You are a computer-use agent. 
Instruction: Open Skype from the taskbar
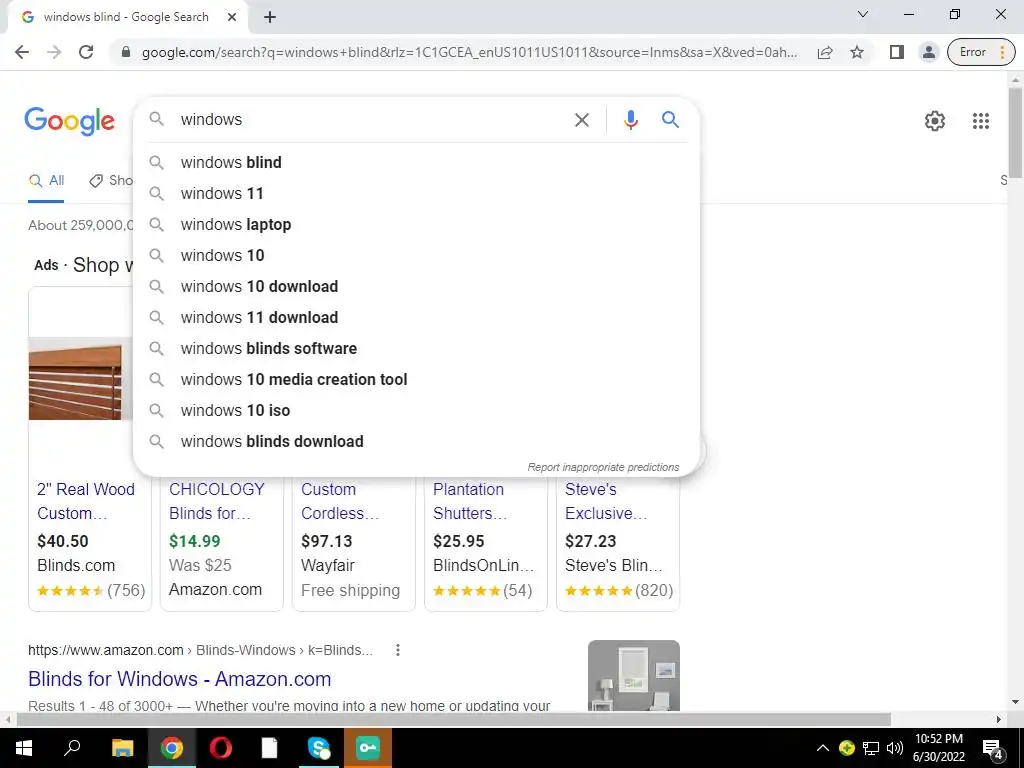319,748
